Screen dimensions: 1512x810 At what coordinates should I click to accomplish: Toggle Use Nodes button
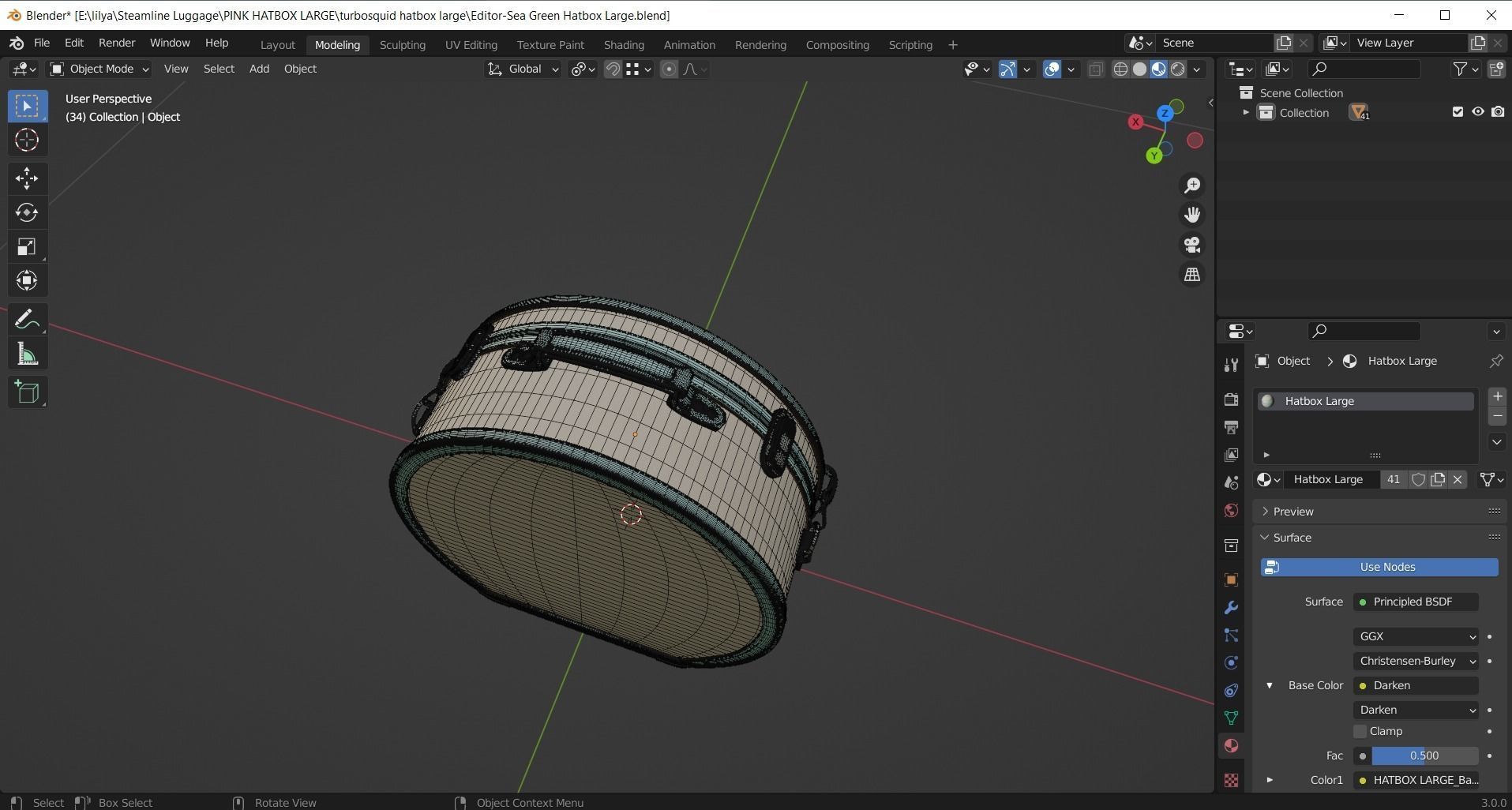(x=1379, y=567)
